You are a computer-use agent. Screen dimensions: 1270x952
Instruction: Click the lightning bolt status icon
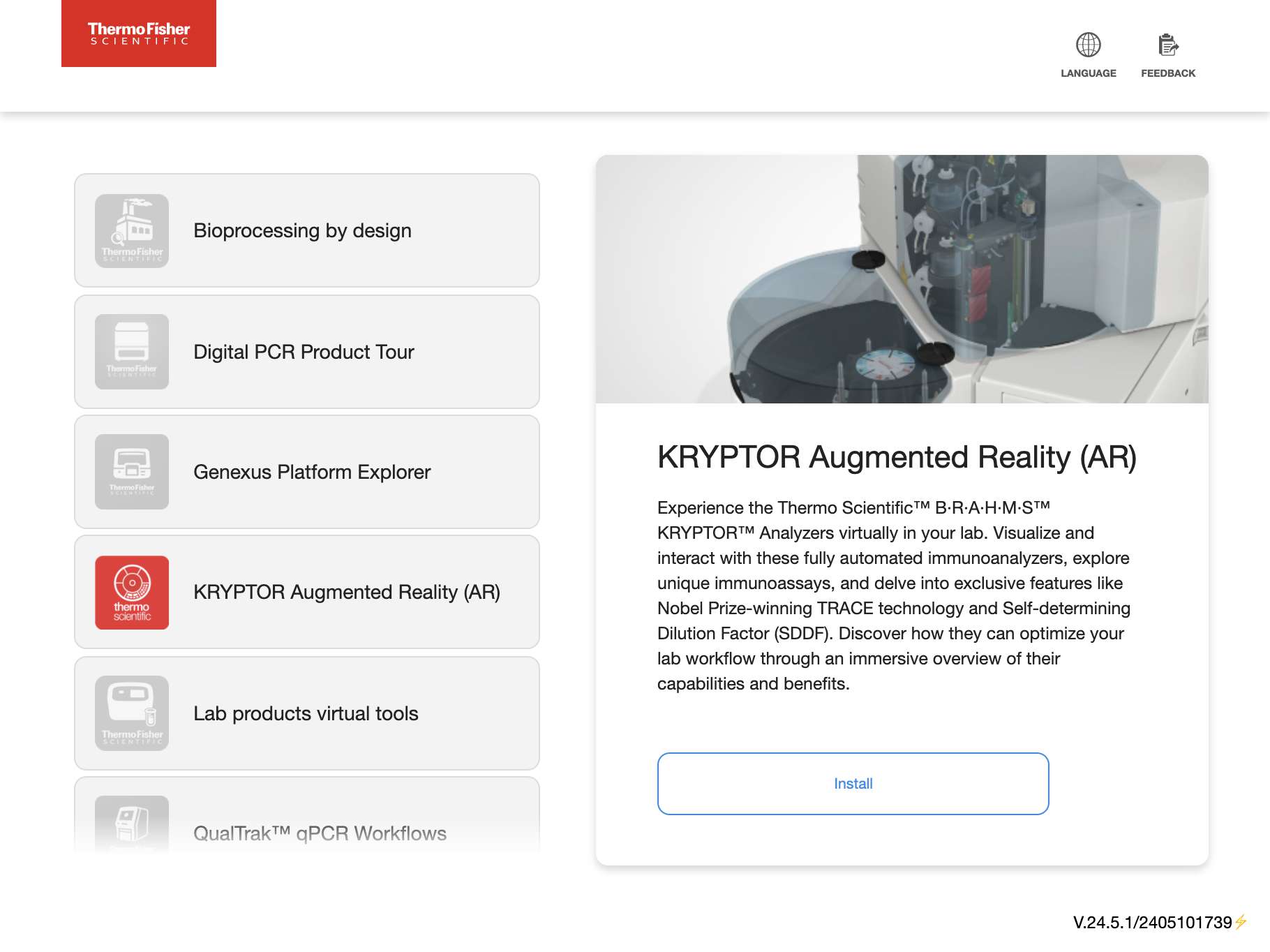click(1241, 923)
